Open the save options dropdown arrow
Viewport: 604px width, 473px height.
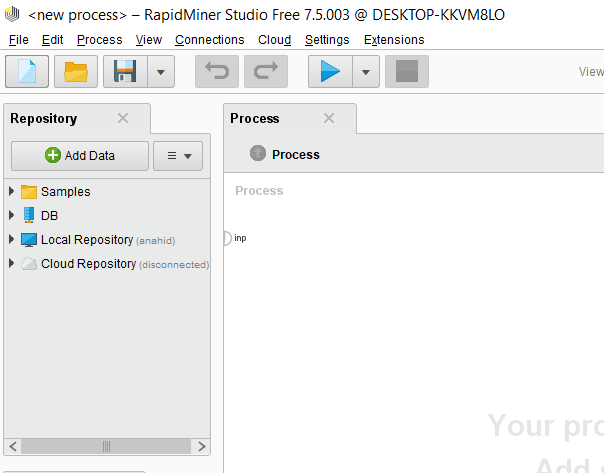click(x=161, y=71)
